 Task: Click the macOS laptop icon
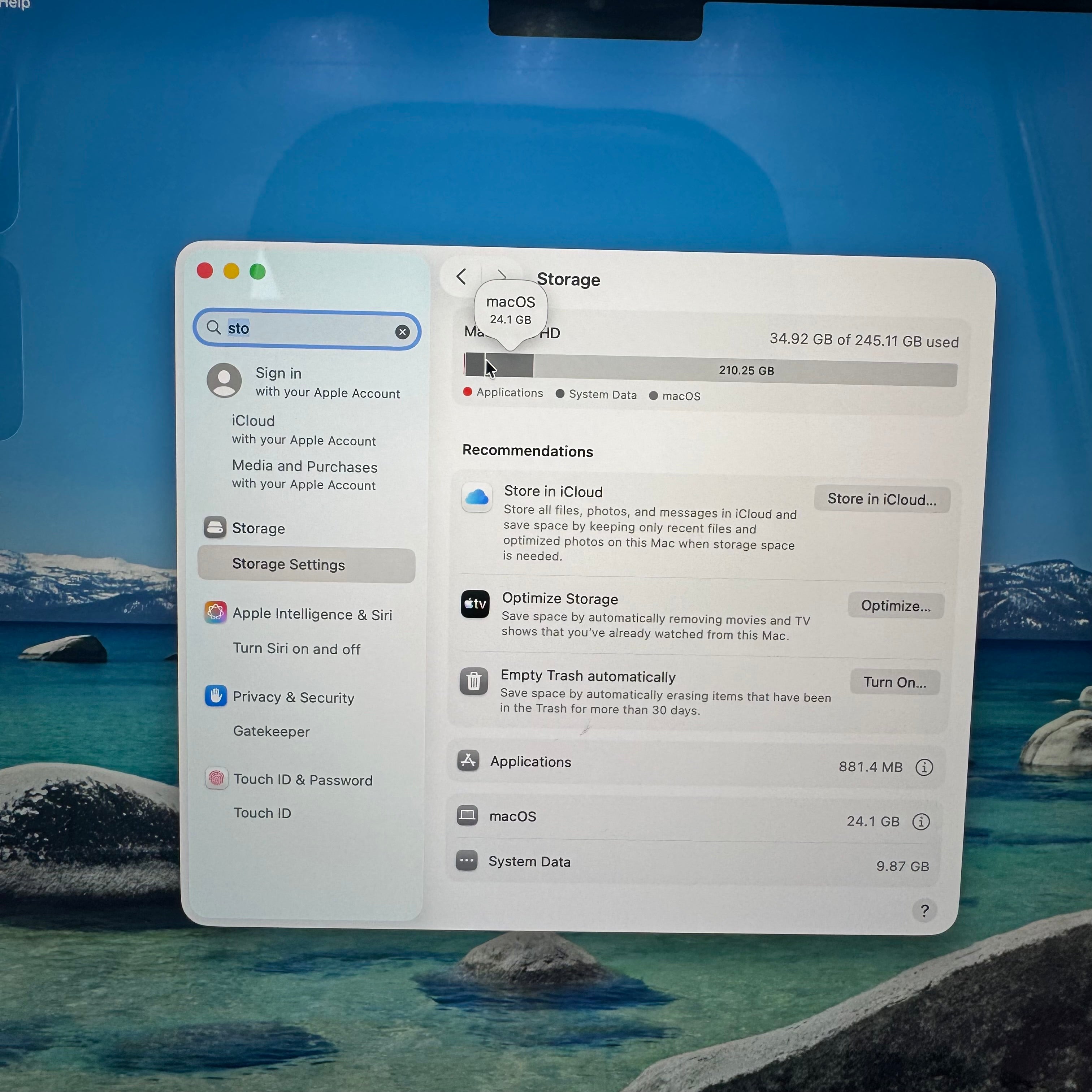pos(467,815)
